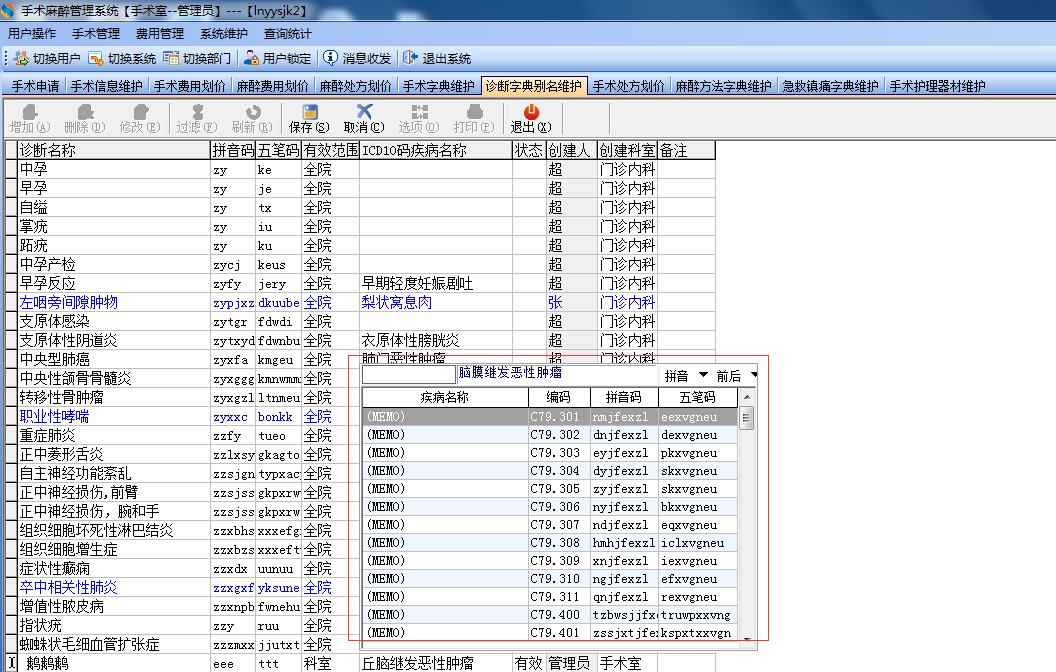
Task: Cancel edits with 取消(C) icon
Action: coord(364,112)
